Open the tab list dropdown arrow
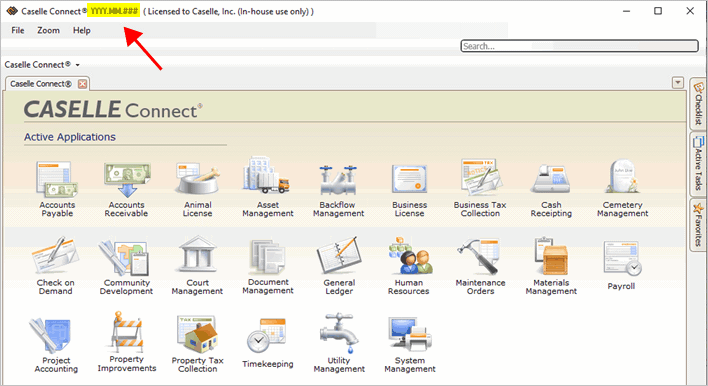The height and width of the screenshot is (386, 708). tap(678, 82)
